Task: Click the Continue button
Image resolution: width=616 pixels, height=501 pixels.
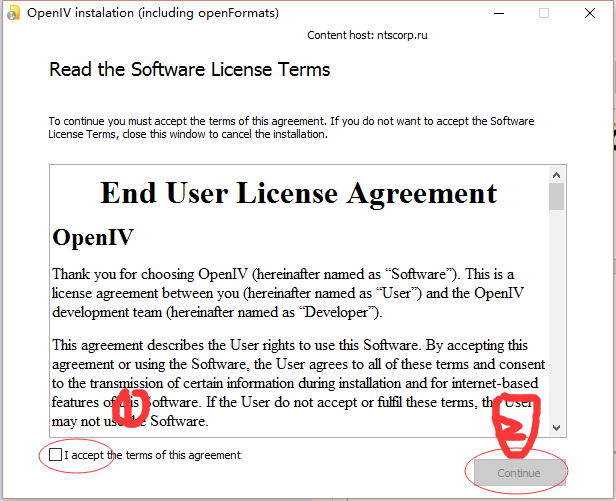Action: point(519,473)
